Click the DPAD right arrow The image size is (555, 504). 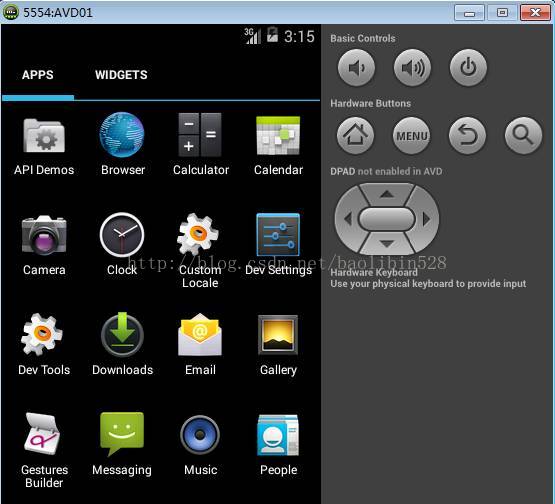click(x=426, y=219)
